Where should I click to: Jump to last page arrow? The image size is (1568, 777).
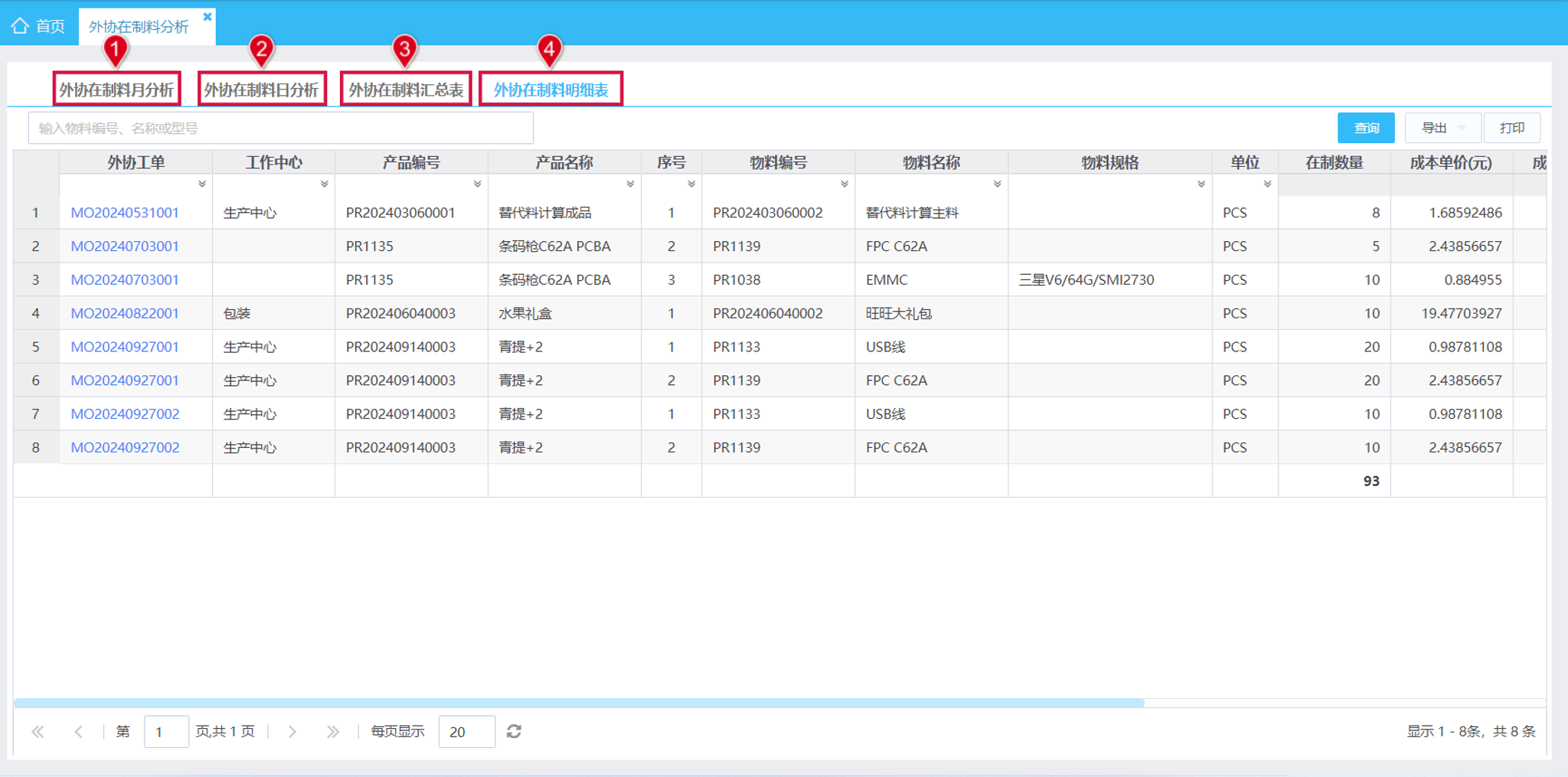[333, 732]
